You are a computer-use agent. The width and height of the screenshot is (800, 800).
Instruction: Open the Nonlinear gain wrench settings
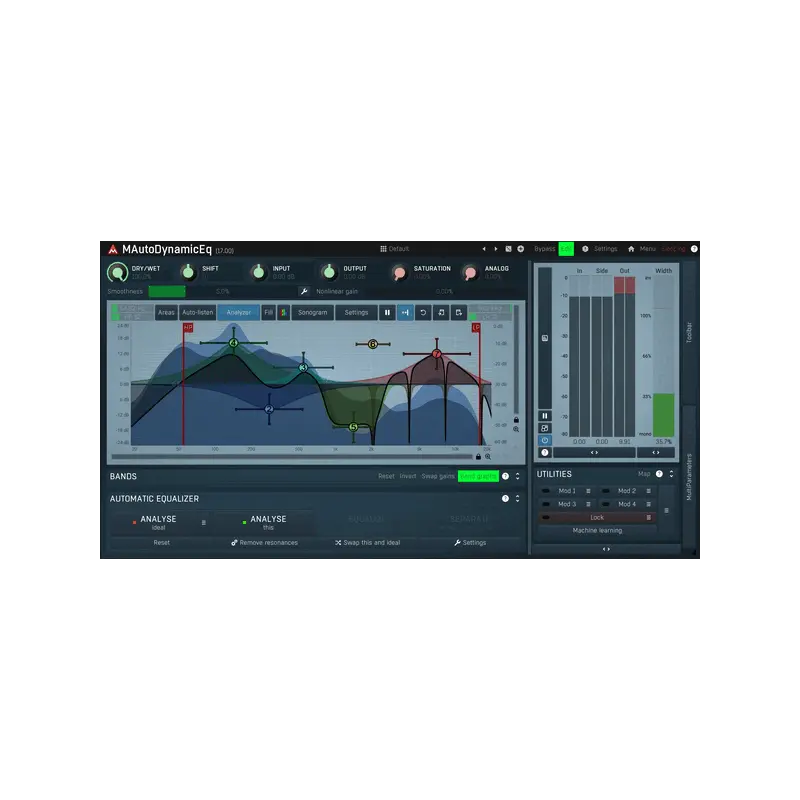point(304,291)
